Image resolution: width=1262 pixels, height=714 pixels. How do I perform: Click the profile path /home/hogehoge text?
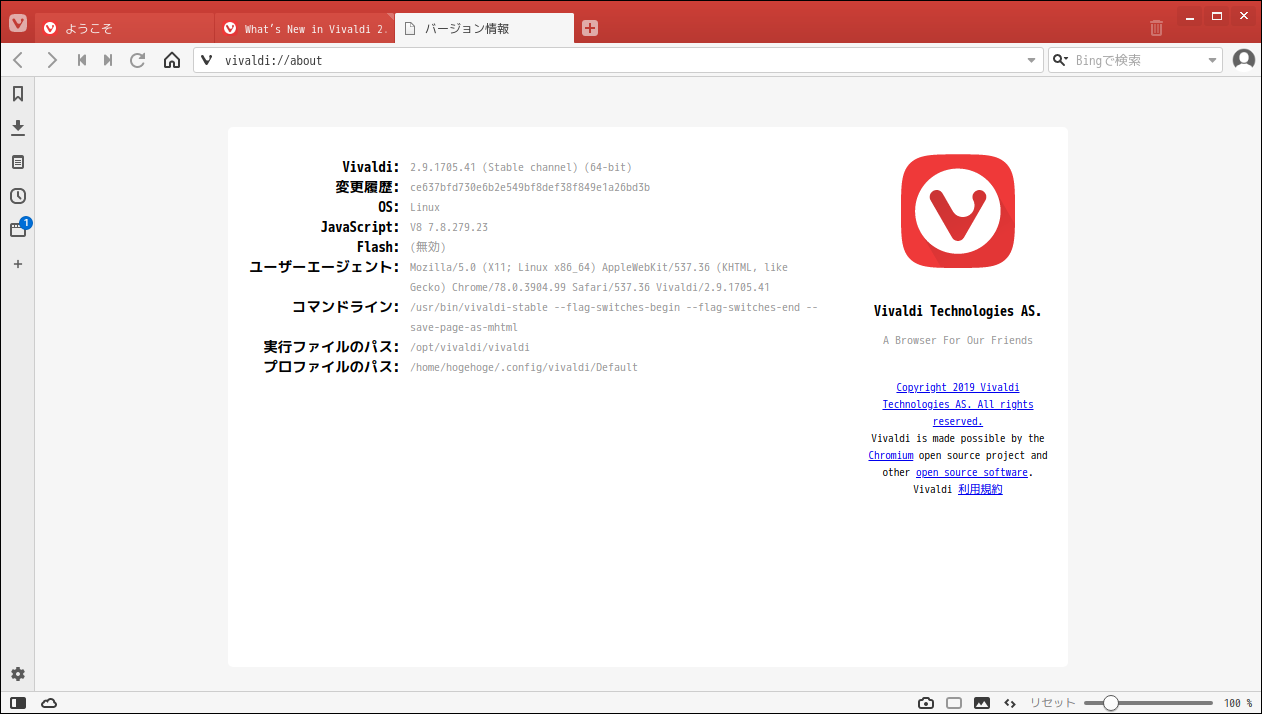click(524, 367)
